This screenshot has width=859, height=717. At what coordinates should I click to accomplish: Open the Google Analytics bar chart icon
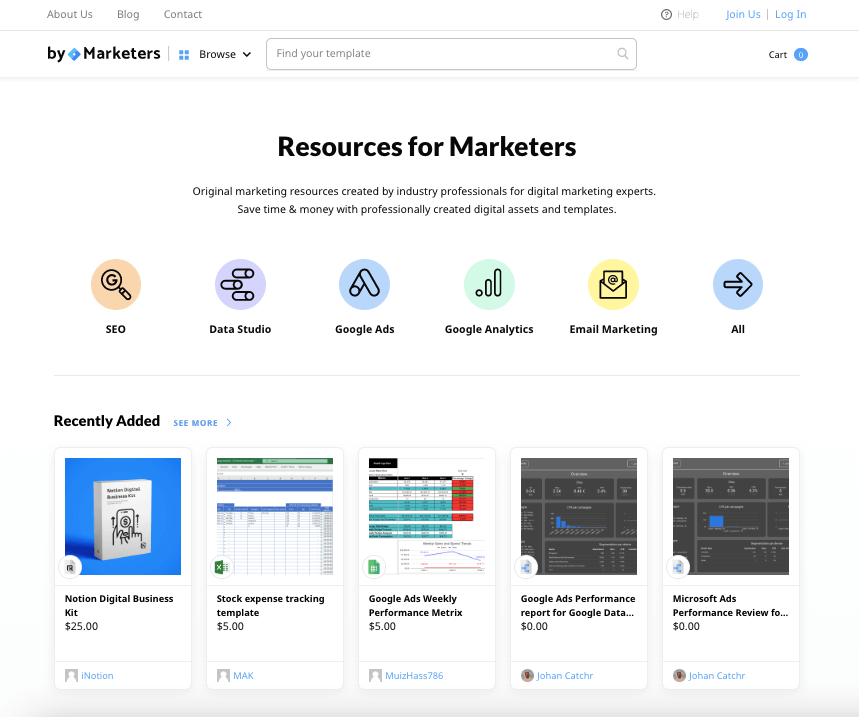click(x=489, y=284)
